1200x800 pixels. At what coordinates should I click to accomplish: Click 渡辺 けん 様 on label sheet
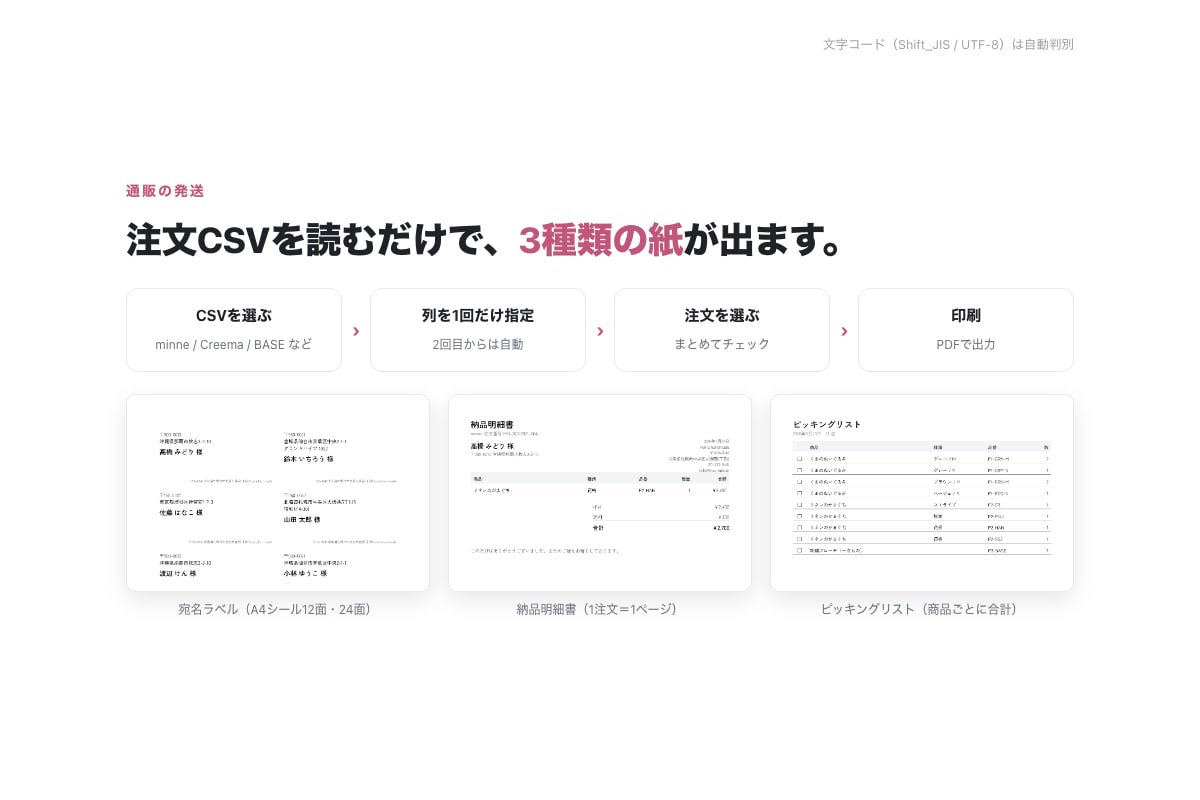pos(178,574)
